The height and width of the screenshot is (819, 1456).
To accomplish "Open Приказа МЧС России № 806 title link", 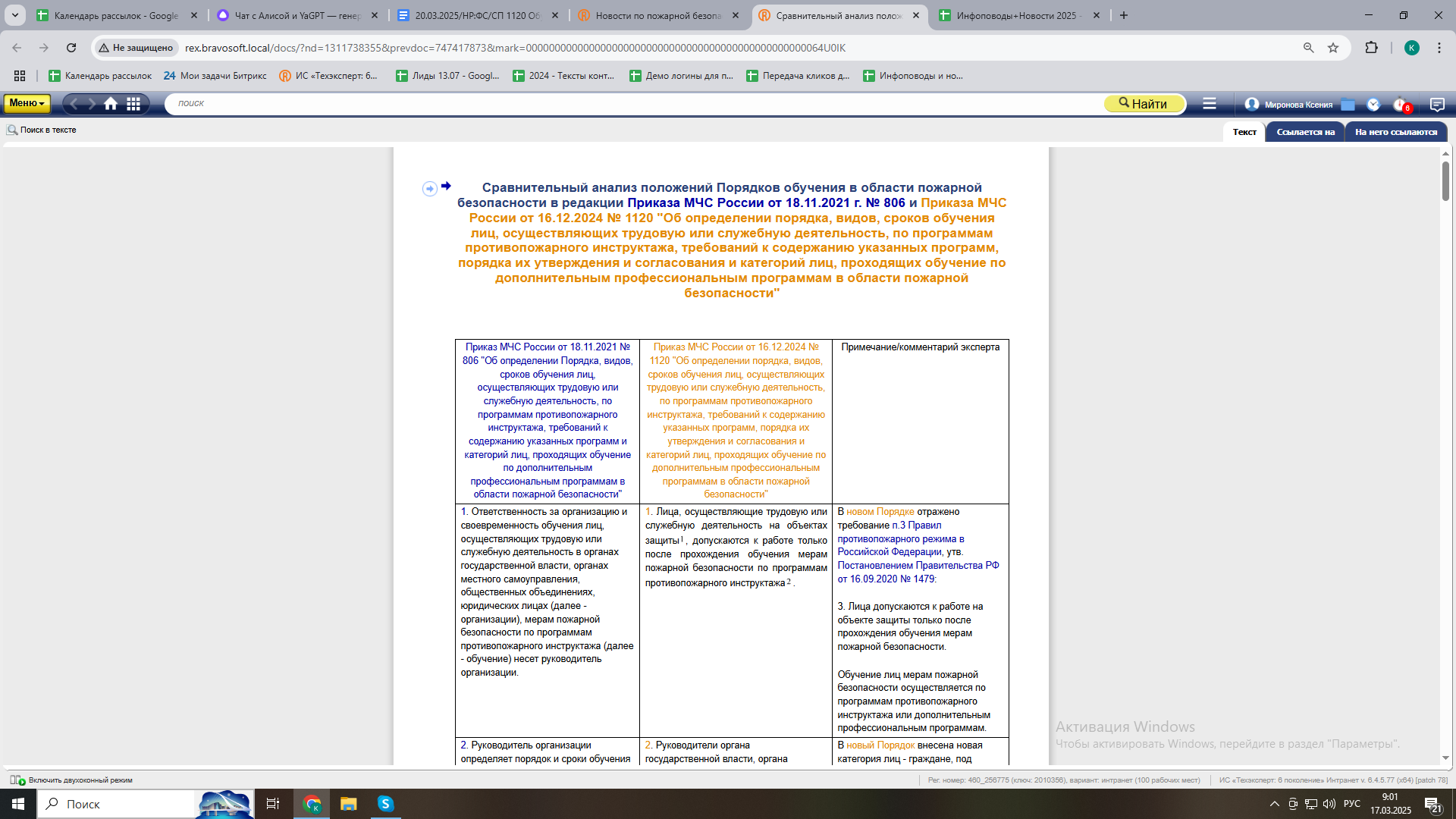I will (x=766, y=202).
